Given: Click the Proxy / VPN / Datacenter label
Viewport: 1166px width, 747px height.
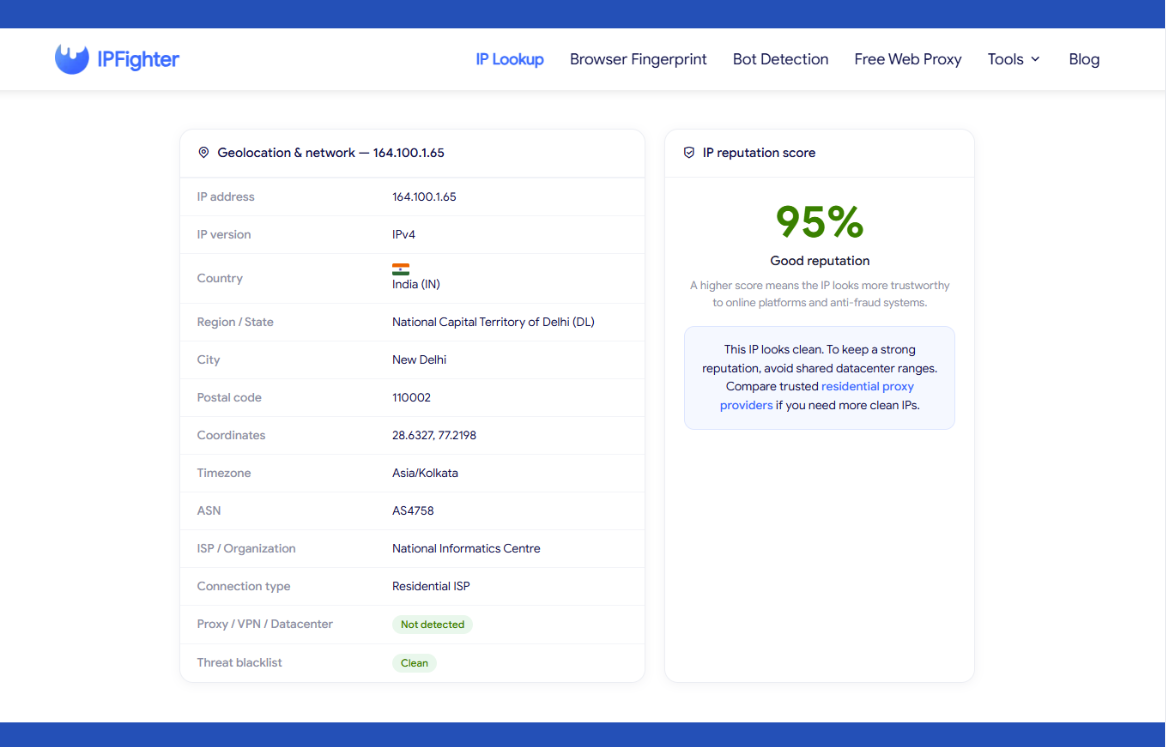Looking at the screenshot, I should 265,624.
